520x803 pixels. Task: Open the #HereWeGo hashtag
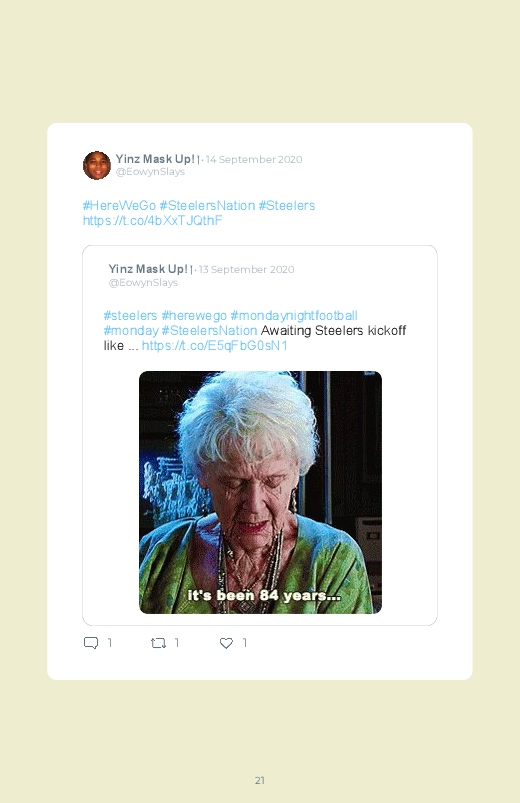[x=119, y=205]
